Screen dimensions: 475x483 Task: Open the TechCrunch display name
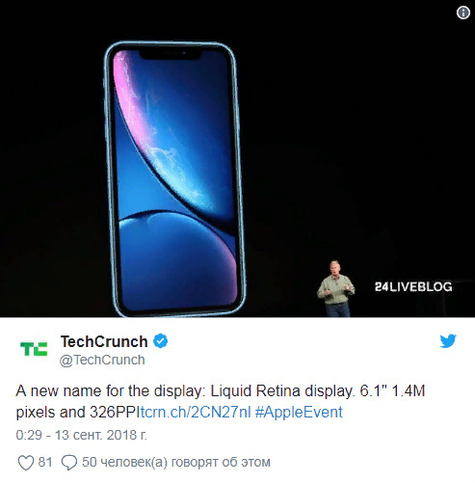(104, 341)
